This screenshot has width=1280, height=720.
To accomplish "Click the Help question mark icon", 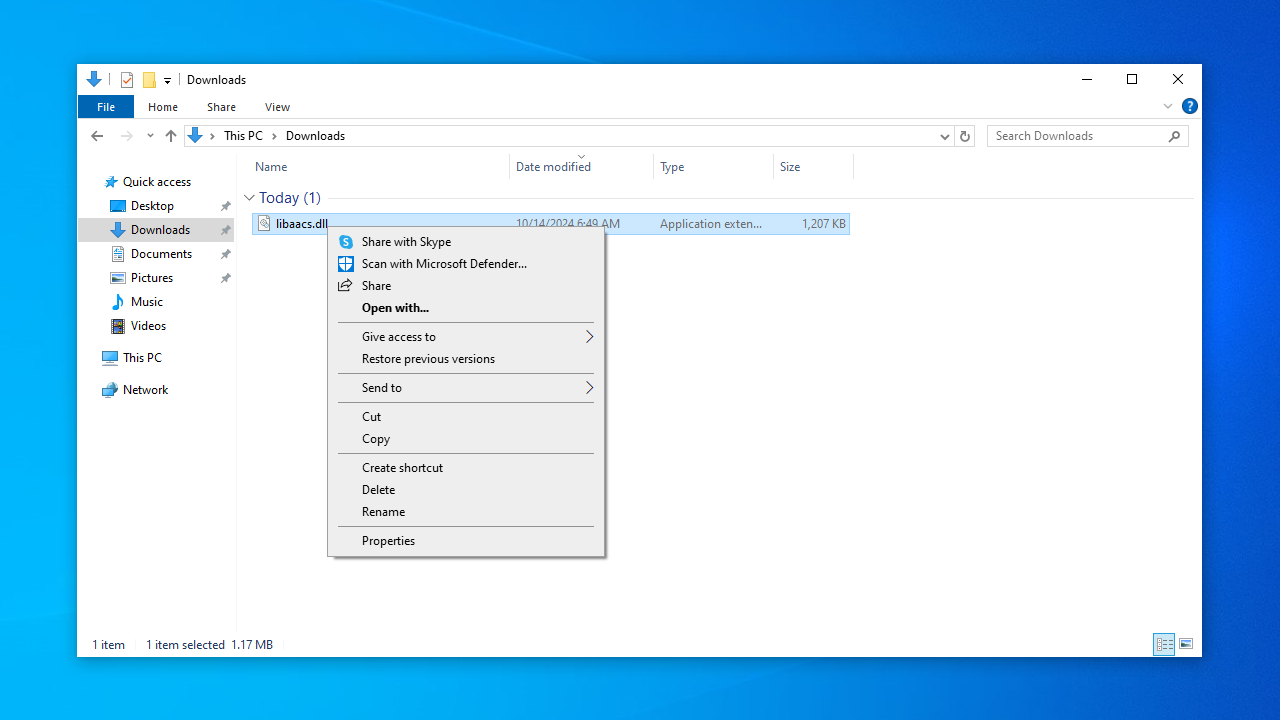I will 1189,106.
